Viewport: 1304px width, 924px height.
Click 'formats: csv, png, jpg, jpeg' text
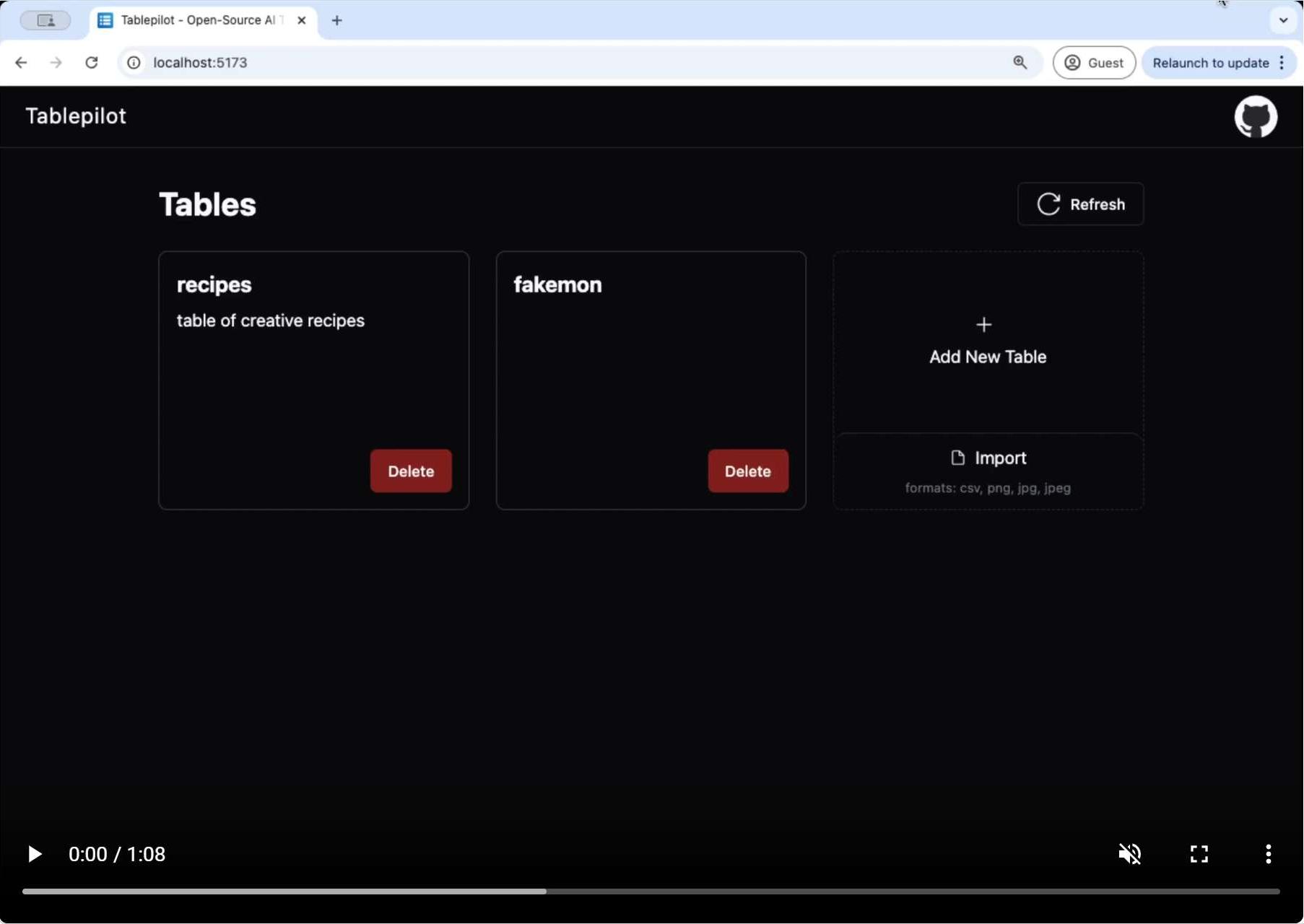coord(988,488)
